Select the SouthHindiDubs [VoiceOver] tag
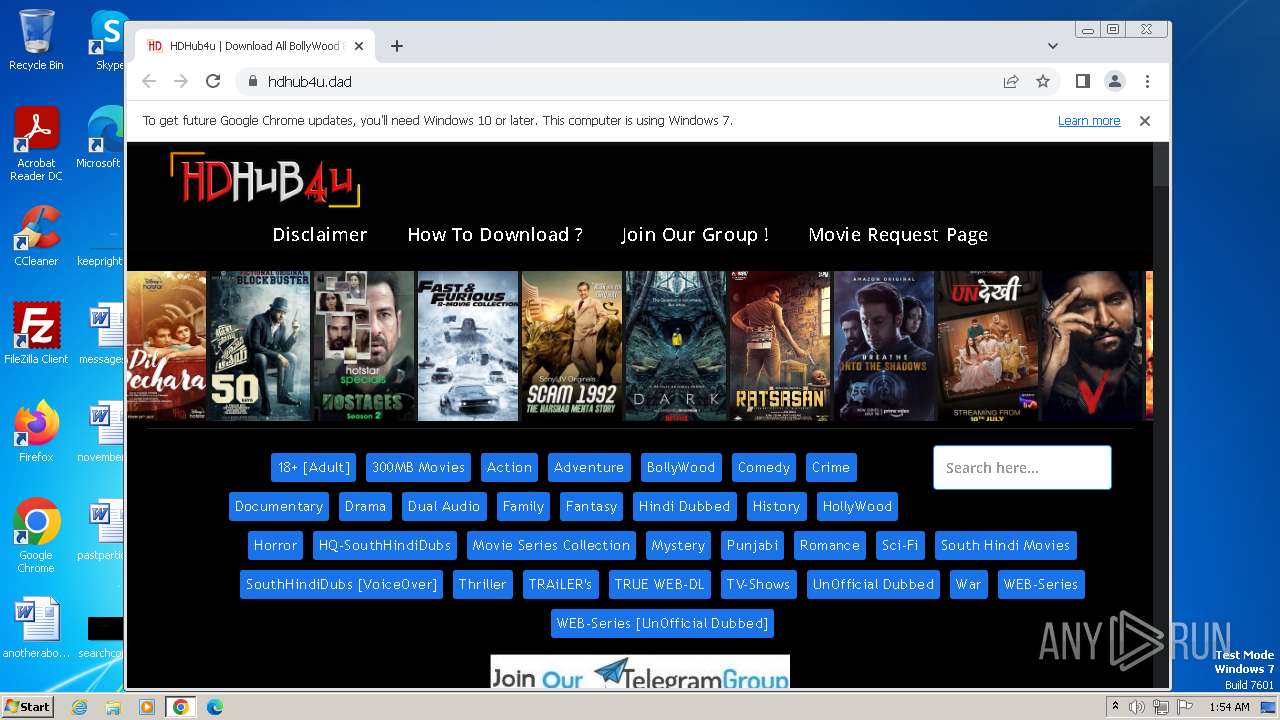This screenshot has height=720, width=1280. point(342,584)
